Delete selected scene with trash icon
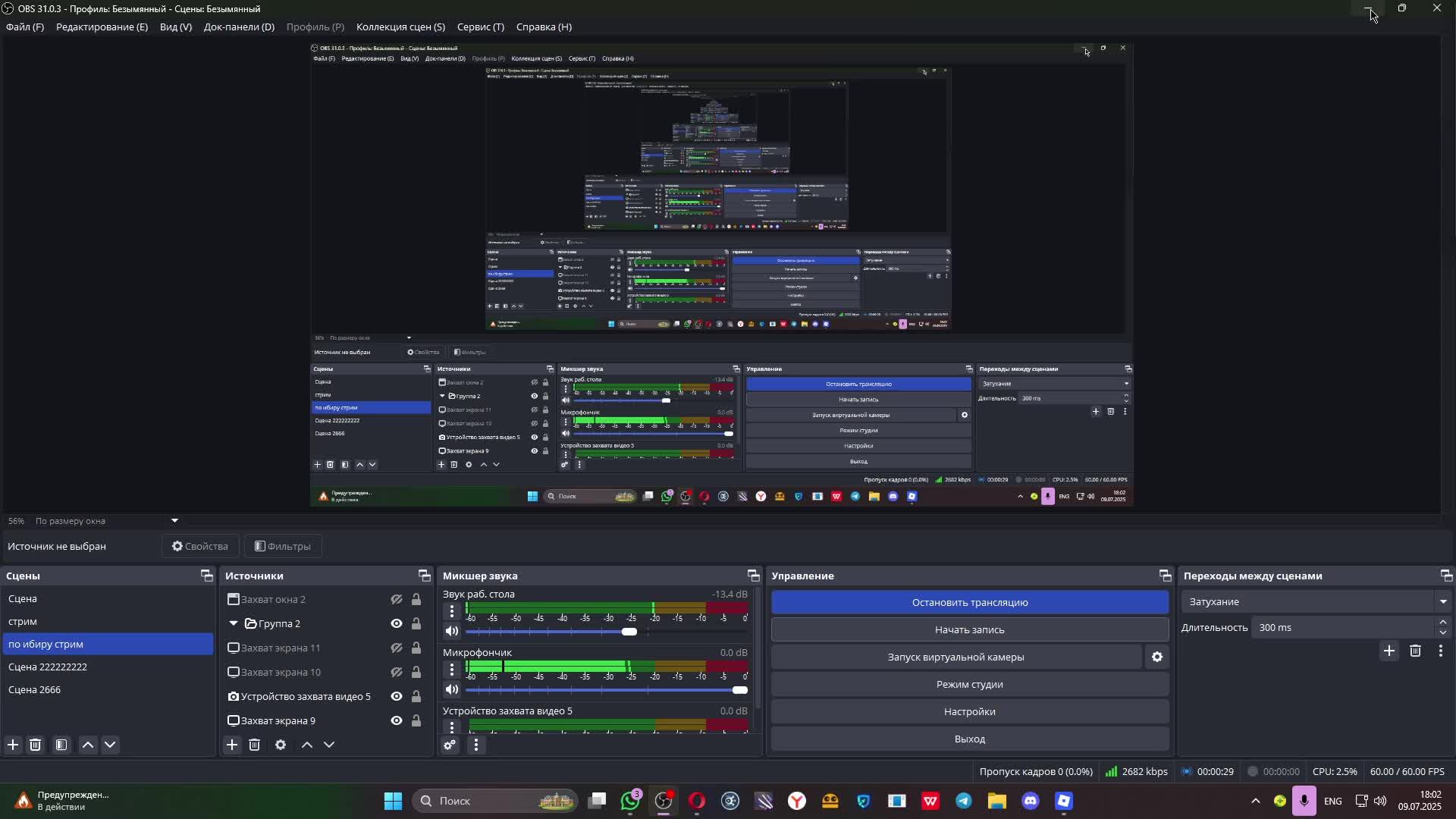 pos(36,745)
